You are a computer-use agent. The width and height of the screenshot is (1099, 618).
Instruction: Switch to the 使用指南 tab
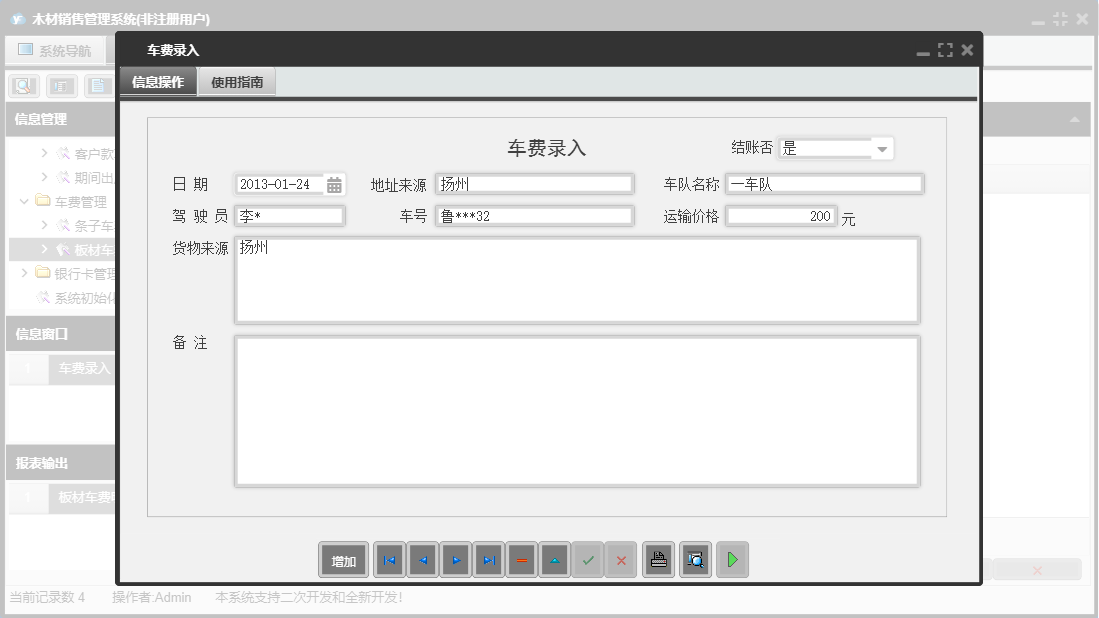click(x=237, y=81)
